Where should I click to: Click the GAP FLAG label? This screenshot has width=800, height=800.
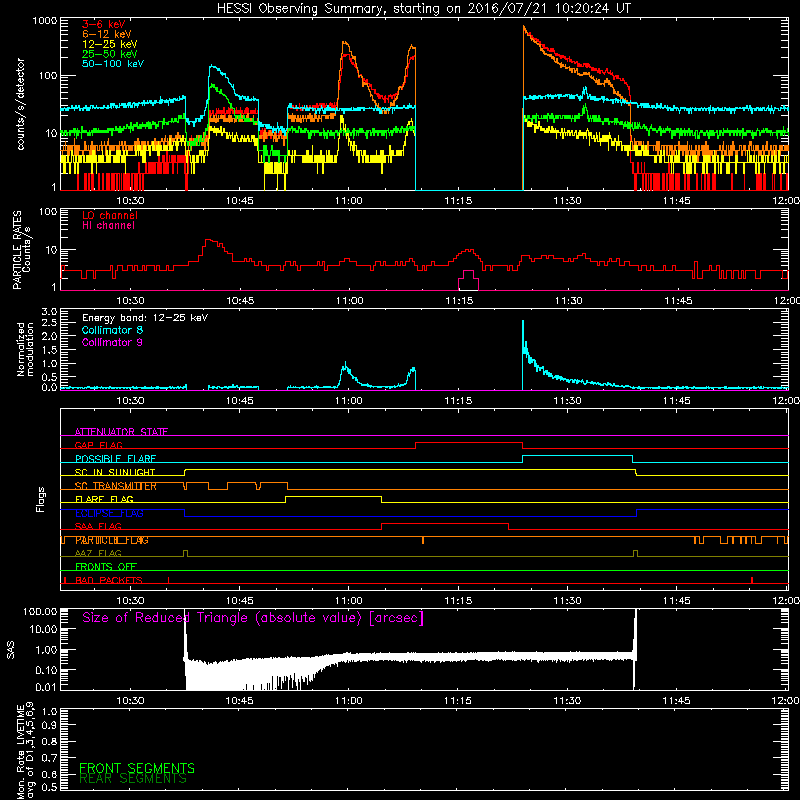[98, 445]
